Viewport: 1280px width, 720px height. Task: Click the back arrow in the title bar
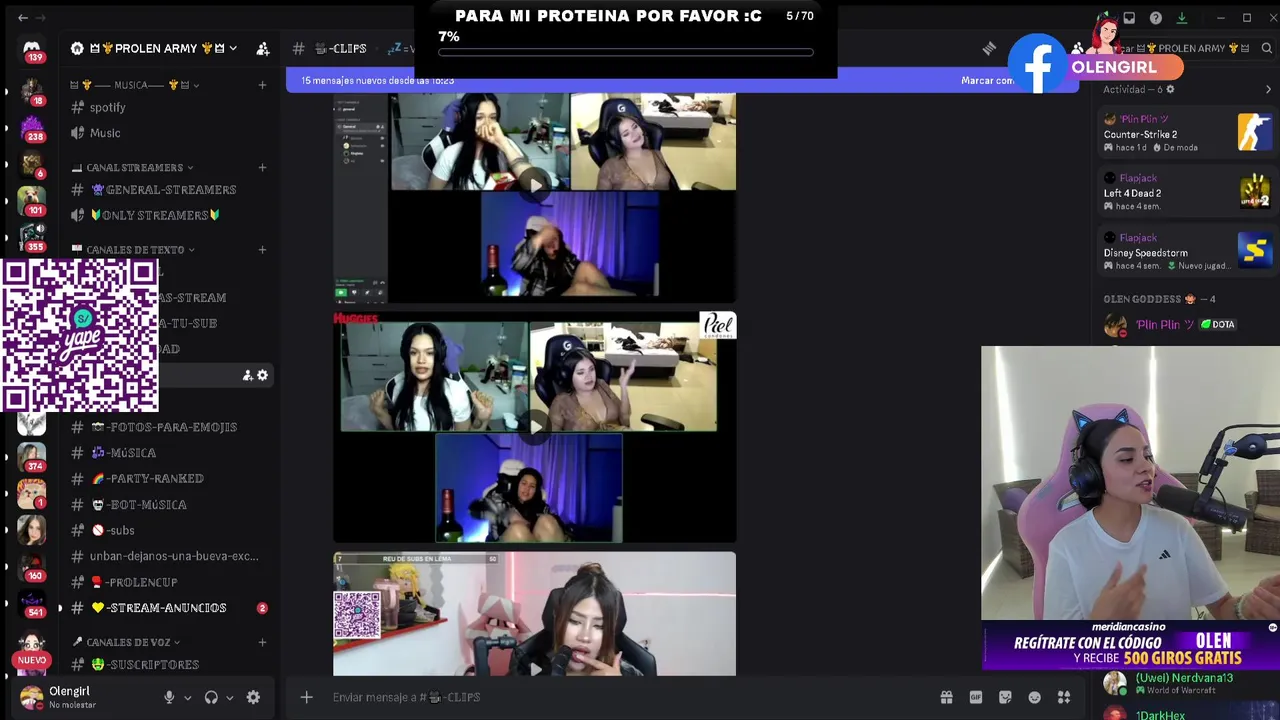pyautogui.click(x=23, y=18)
